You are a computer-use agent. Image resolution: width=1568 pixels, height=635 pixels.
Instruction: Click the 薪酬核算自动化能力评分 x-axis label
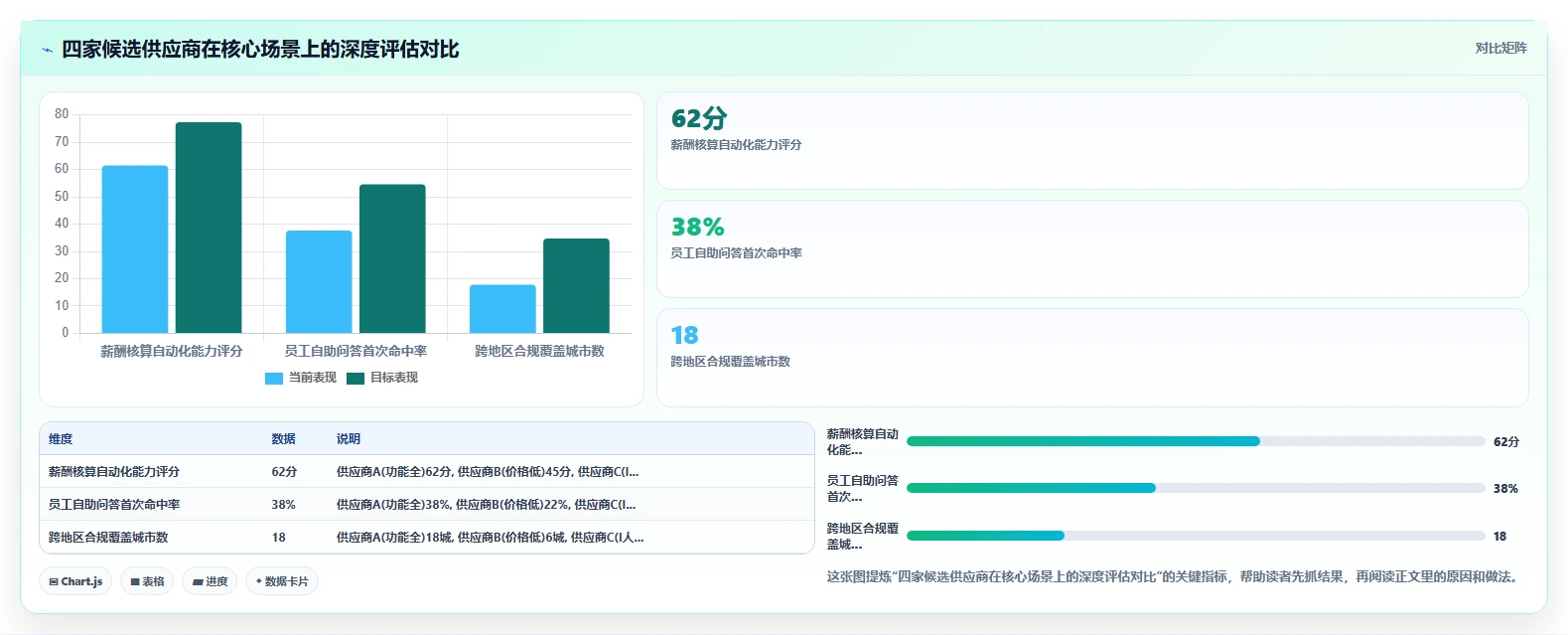[x=172, y=351]
